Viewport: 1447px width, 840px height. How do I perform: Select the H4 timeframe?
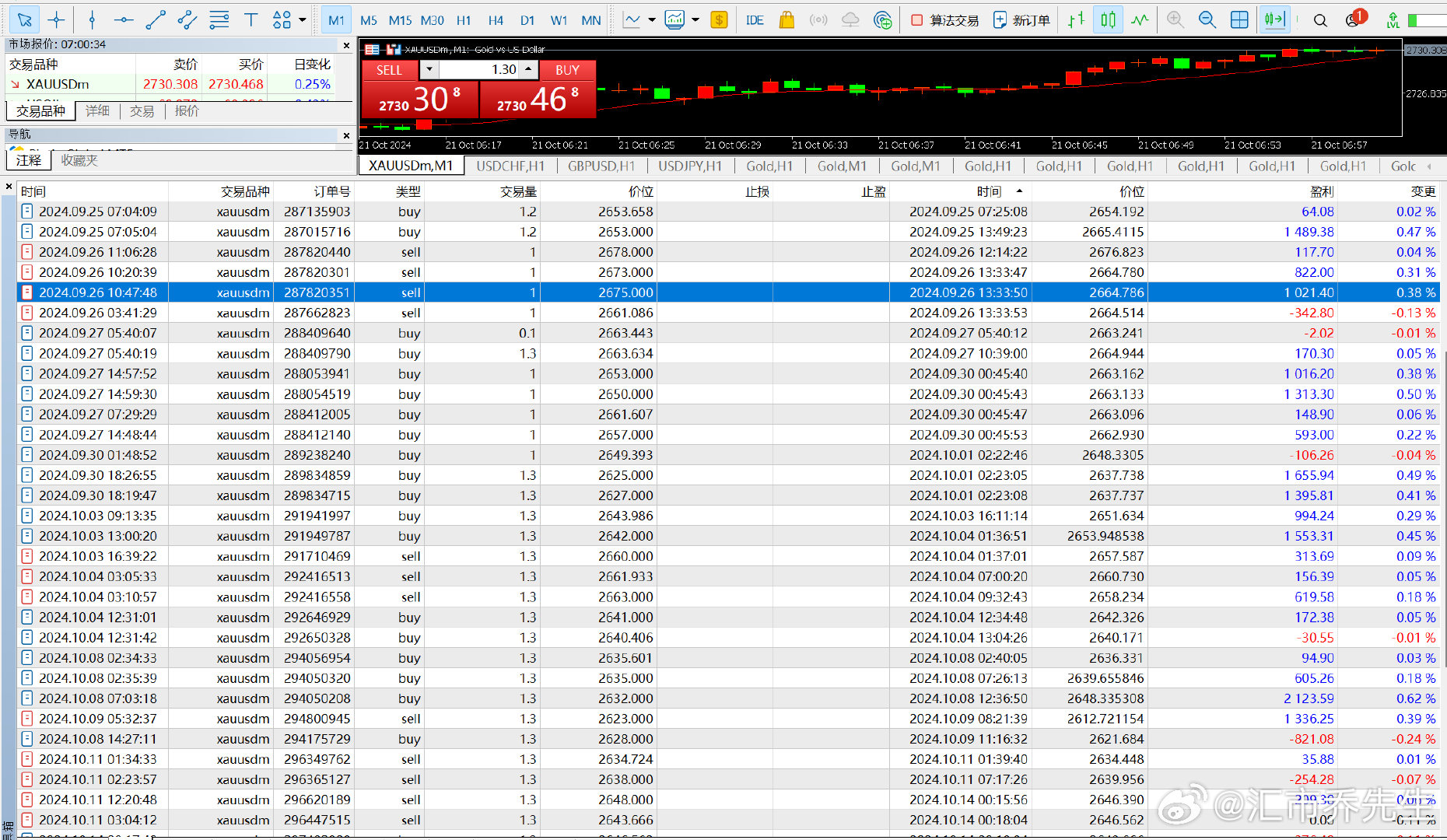coord(496,20)
